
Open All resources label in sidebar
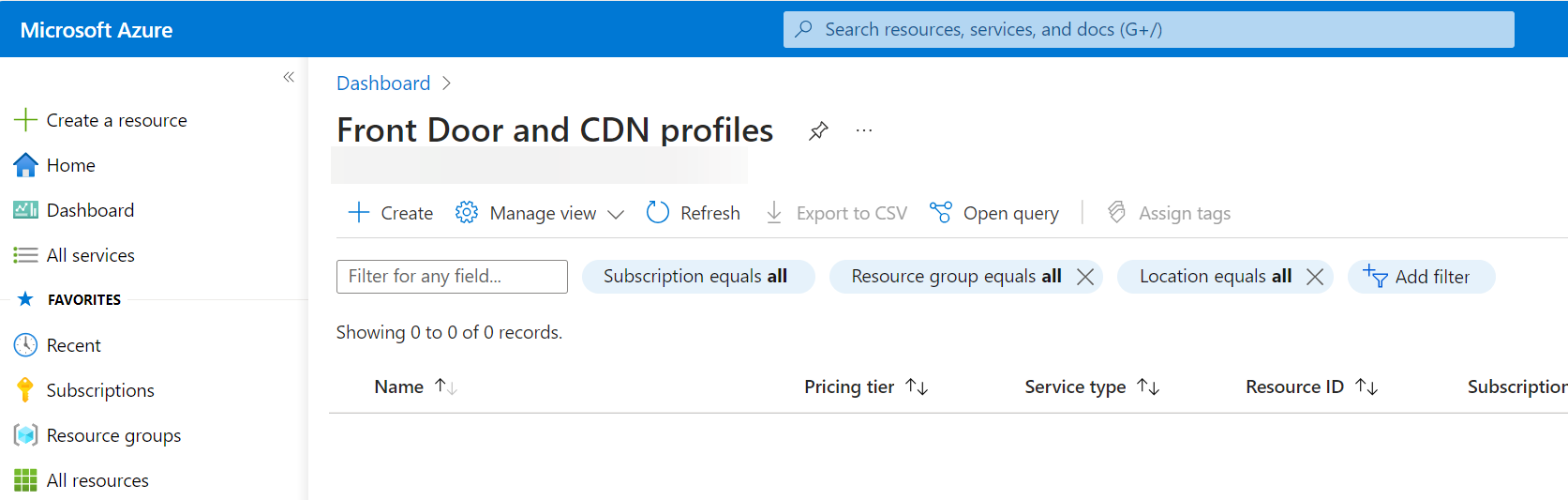(x=97, y=480)
